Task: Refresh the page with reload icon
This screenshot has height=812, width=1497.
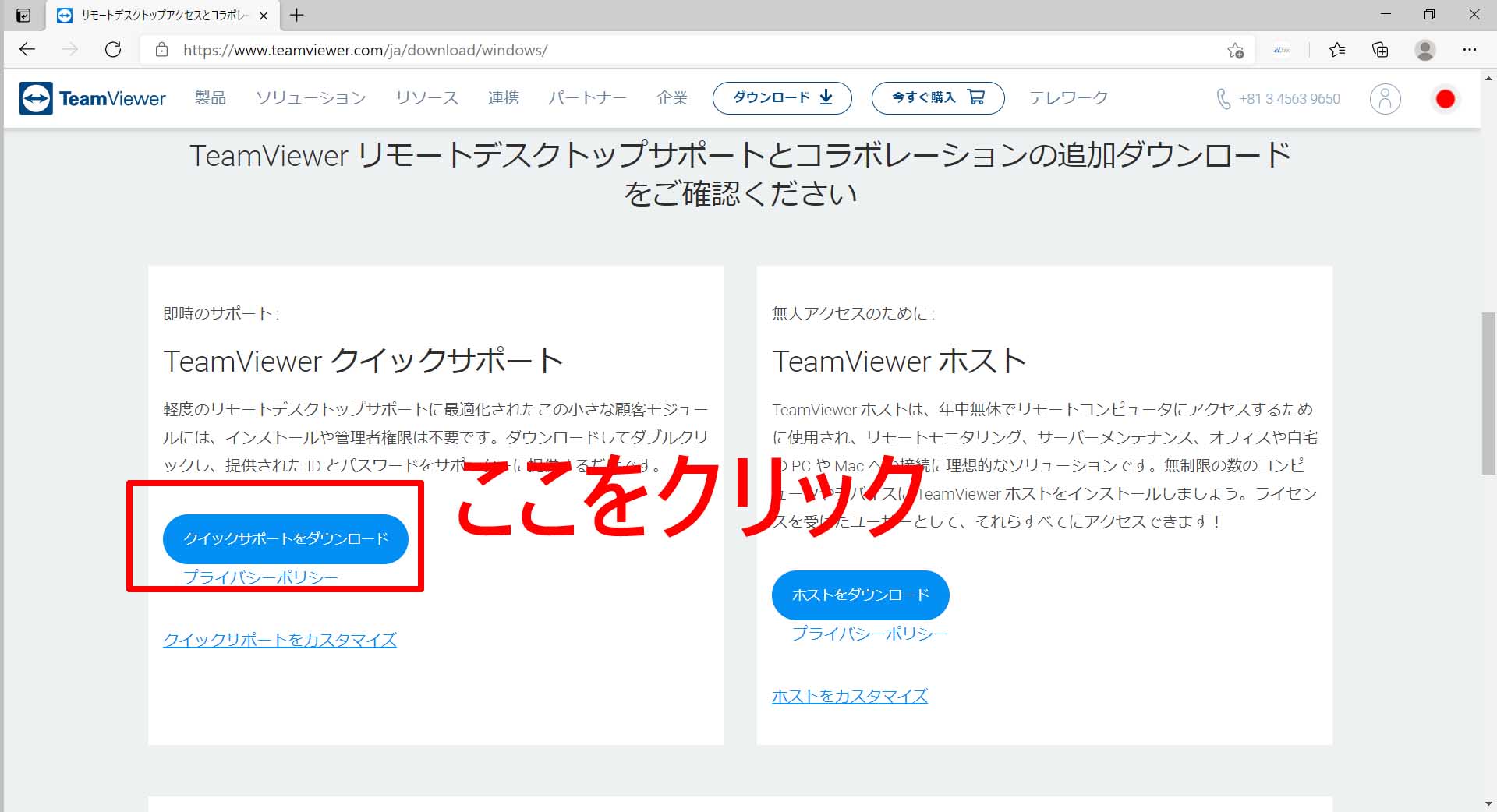Action: tap(113, 50)
